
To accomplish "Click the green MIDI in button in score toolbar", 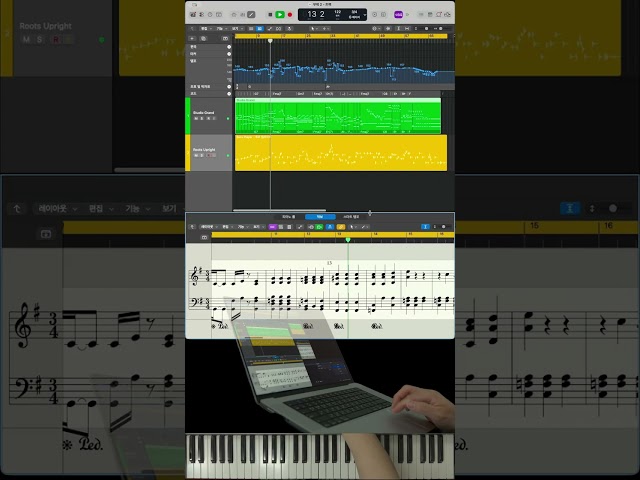I will (319, 227).
